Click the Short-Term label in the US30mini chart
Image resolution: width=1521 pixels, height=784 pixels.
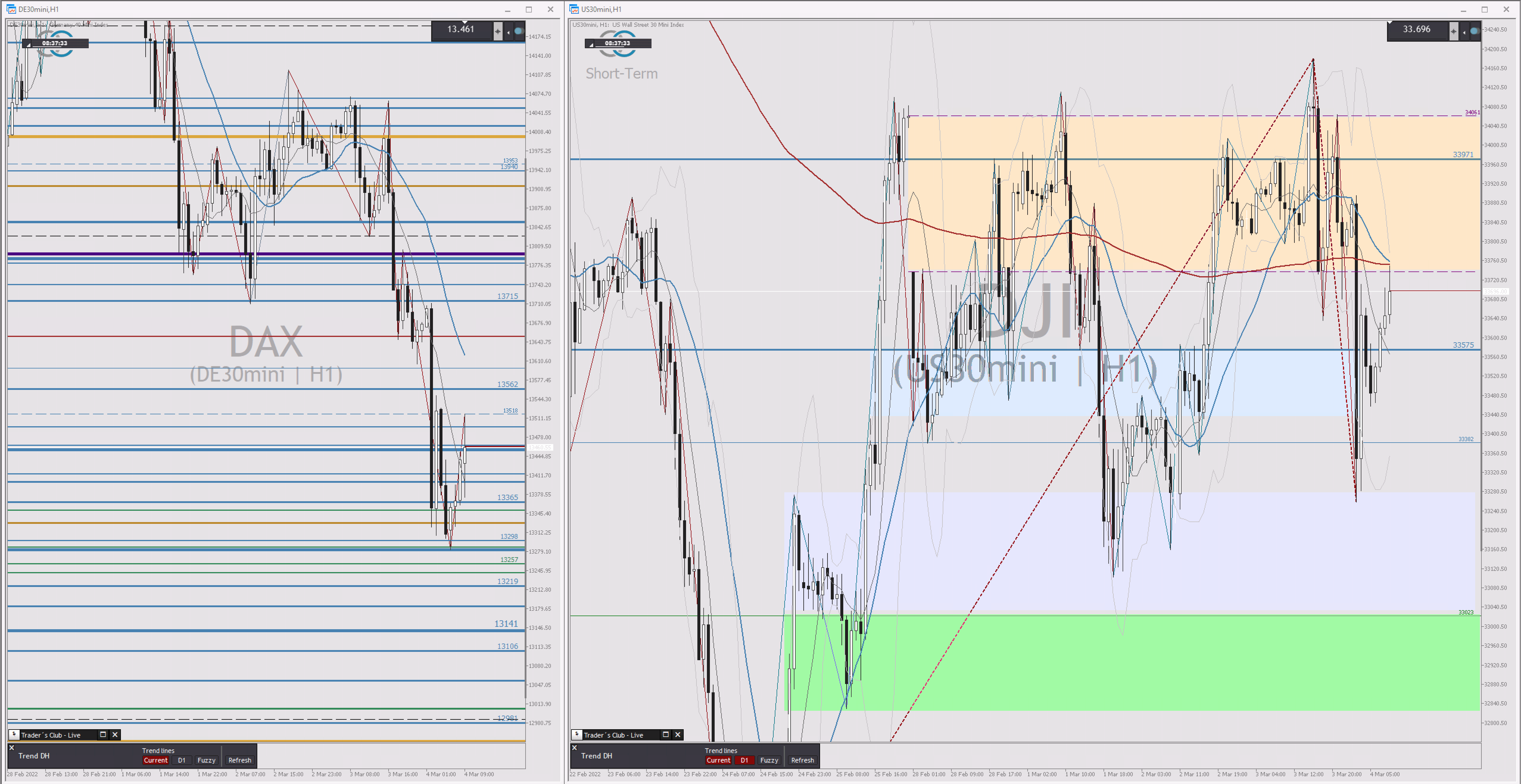(622, 74)
